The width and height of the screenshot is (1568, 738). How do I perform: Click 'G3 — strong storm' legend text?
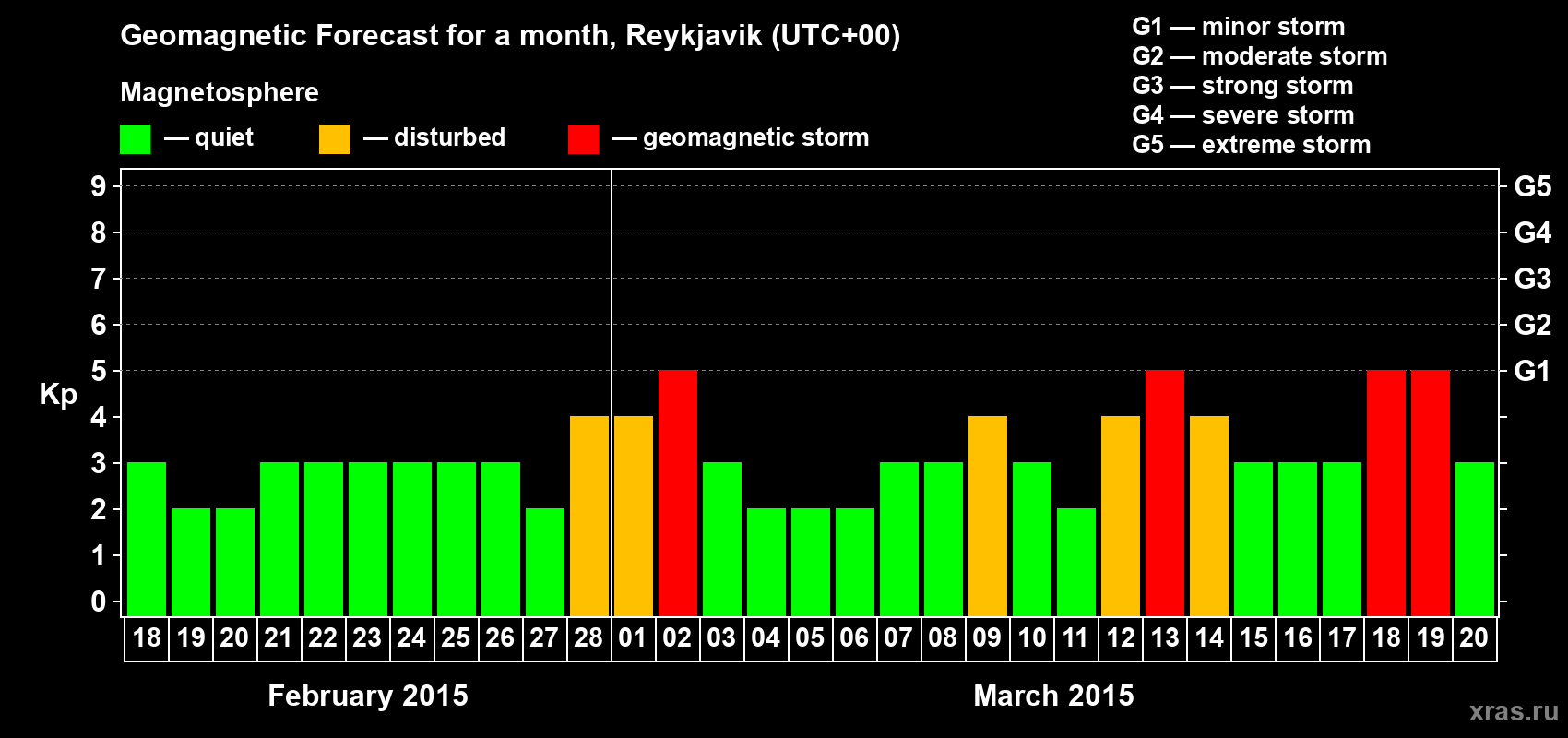click(1243, 85)
